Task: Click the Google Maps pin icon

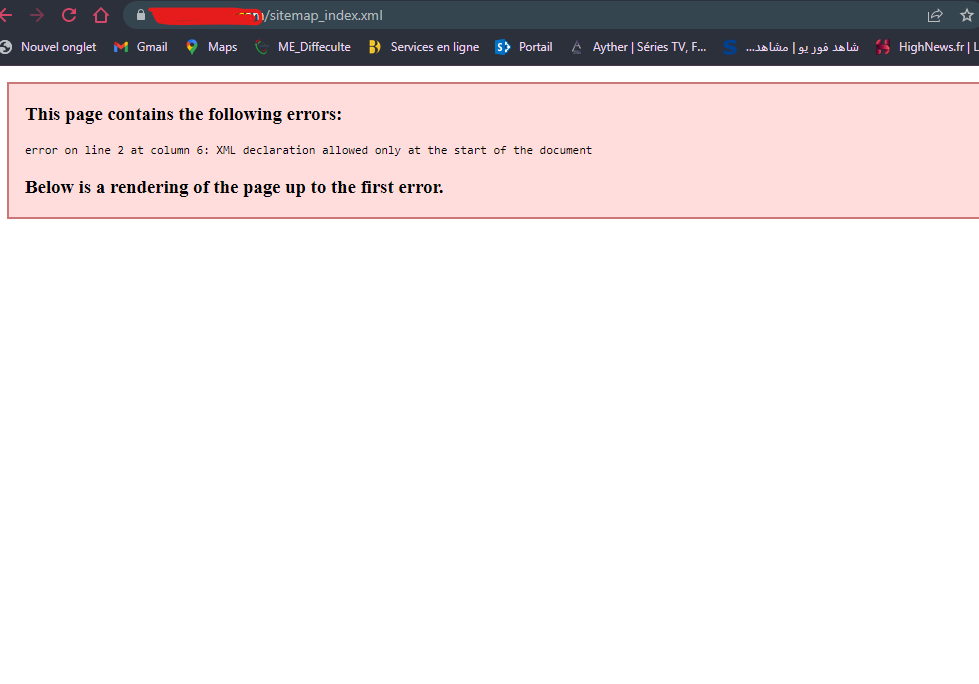Action: pyautogui.click(x=192, y=47)
